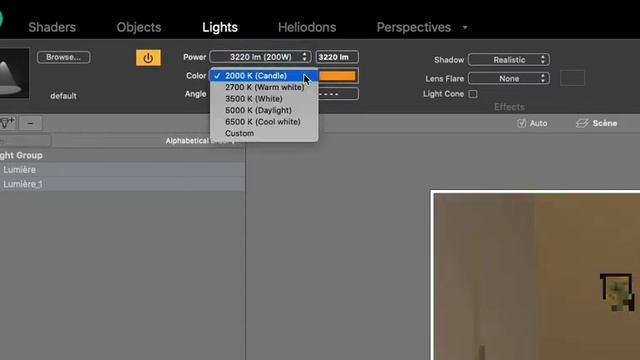
Task: Choose 5000 K (Daylight) option
Action: (x=264, y=110)
